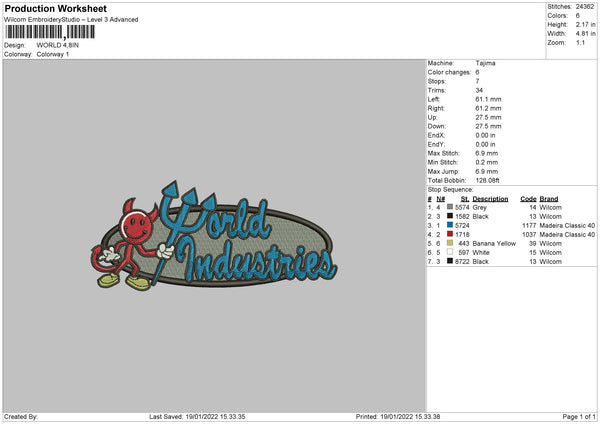Click the Trims value '34'

coord(479,90)
